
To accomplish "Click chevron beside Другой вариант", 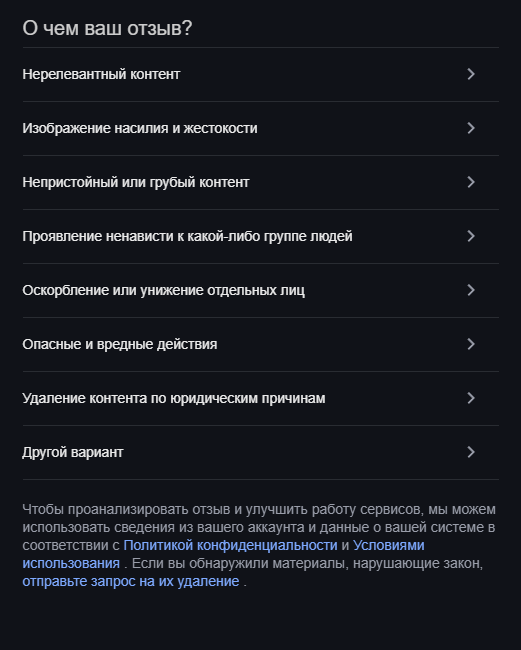I will [x=471, y=452].
